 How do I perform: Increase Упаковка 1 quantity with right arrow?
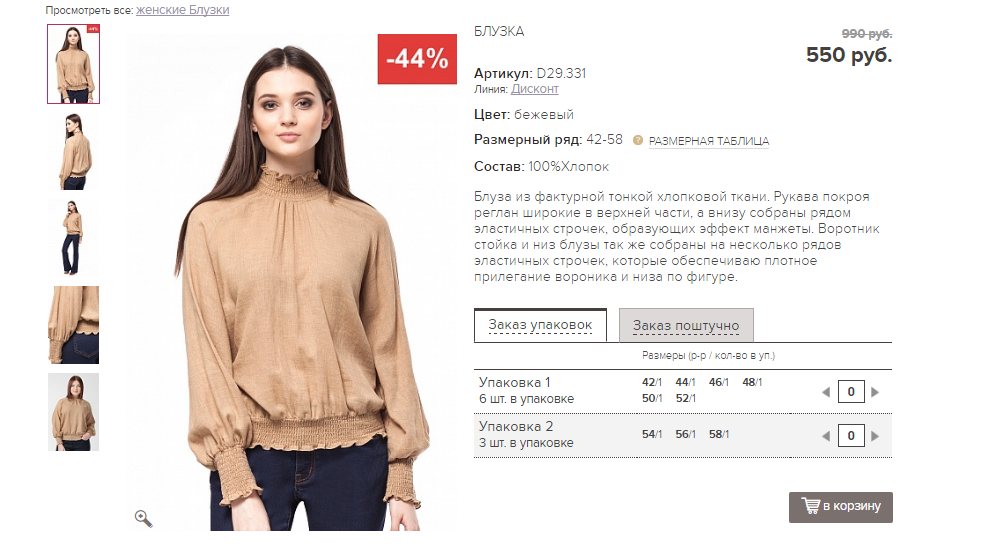(x=875, y=392)
